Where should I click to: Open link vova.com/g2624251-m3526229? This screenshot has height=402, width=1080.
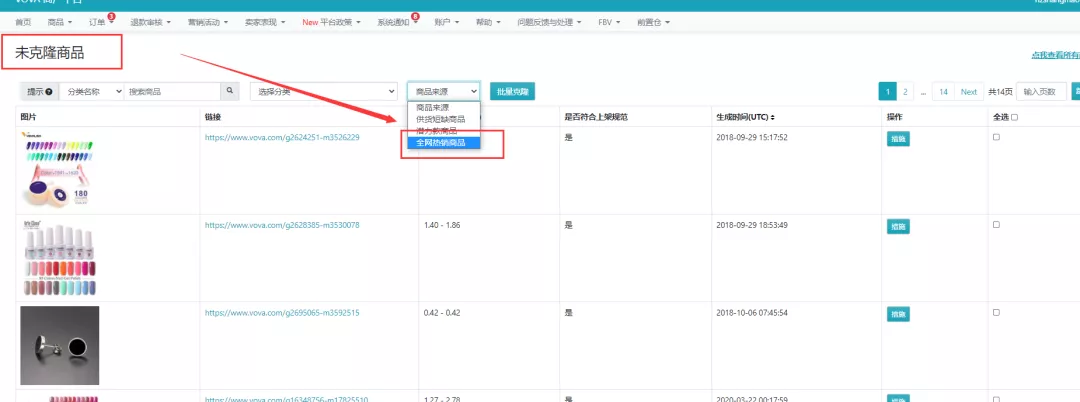tap(282, 138)
